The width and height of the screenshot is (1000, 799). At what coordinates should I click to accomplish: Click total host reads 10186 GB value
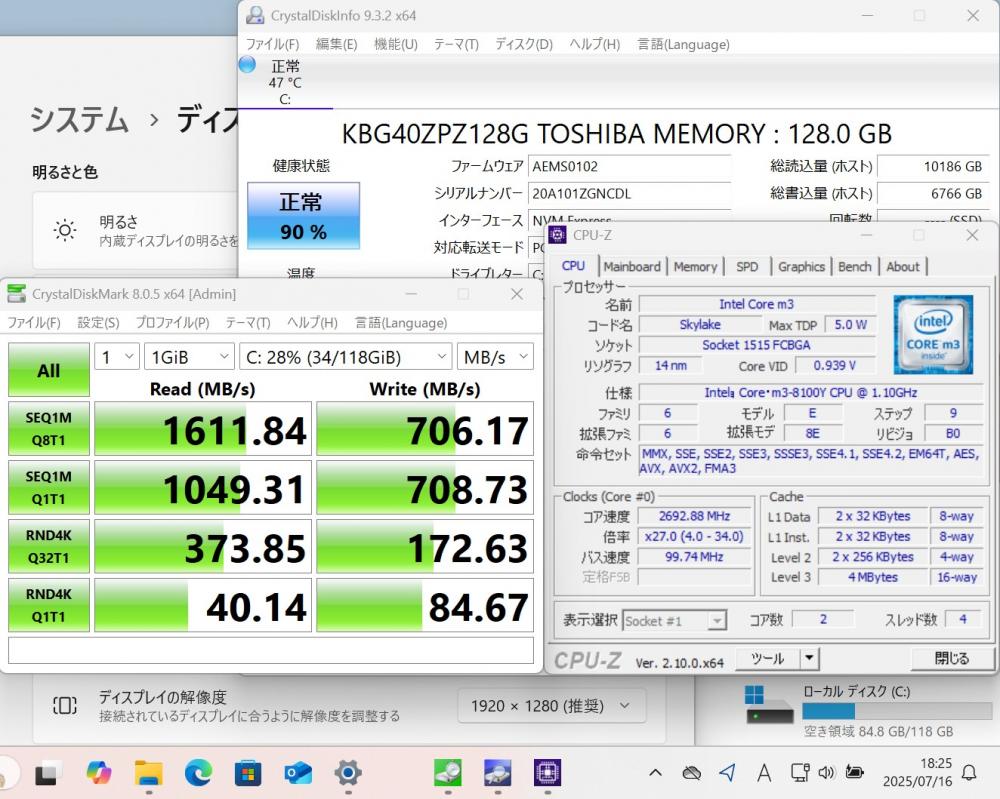pyautogui.click(x=932, y=166)
